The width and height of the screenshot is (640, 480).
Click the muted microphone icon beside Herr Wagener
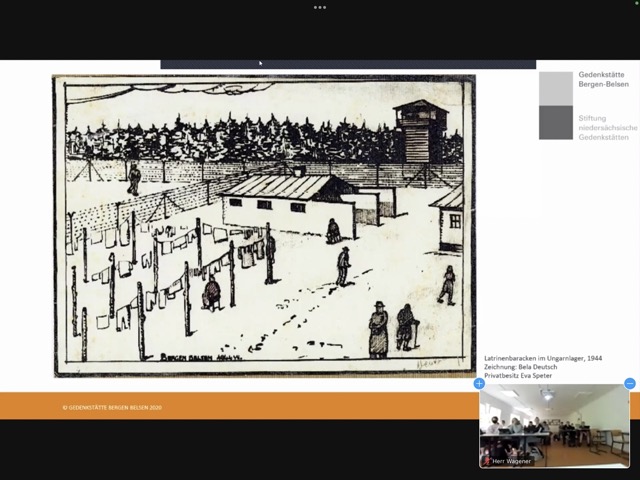[x=487, y=461]
